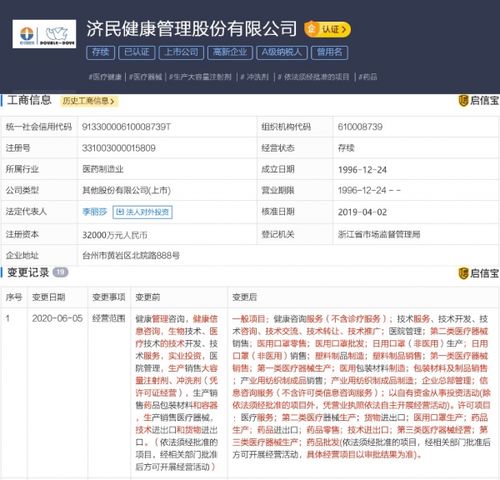
Task: Click the company title 济民健康管理股份有限公司
Action: [192, 29]
